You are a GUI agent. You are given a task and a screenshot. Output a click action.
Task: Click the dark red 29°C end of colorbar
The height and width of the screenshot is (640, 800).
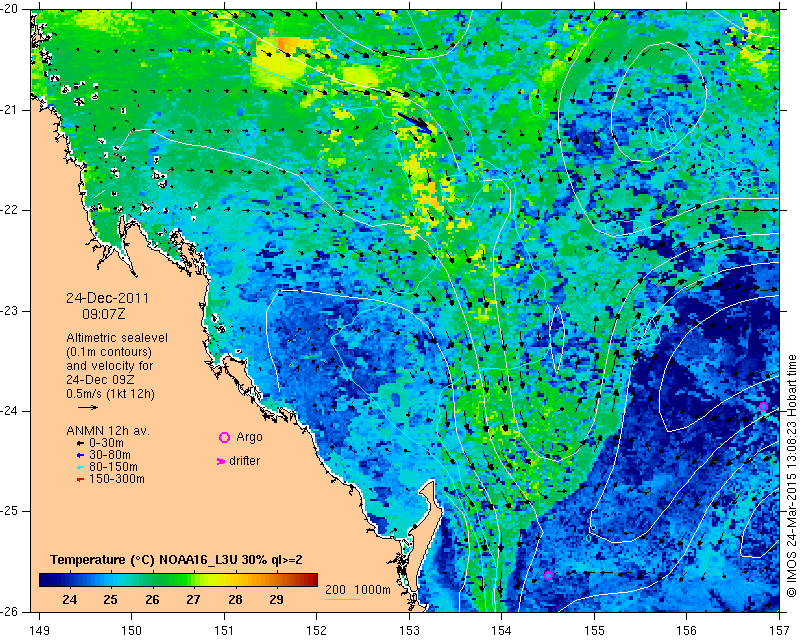309,580
